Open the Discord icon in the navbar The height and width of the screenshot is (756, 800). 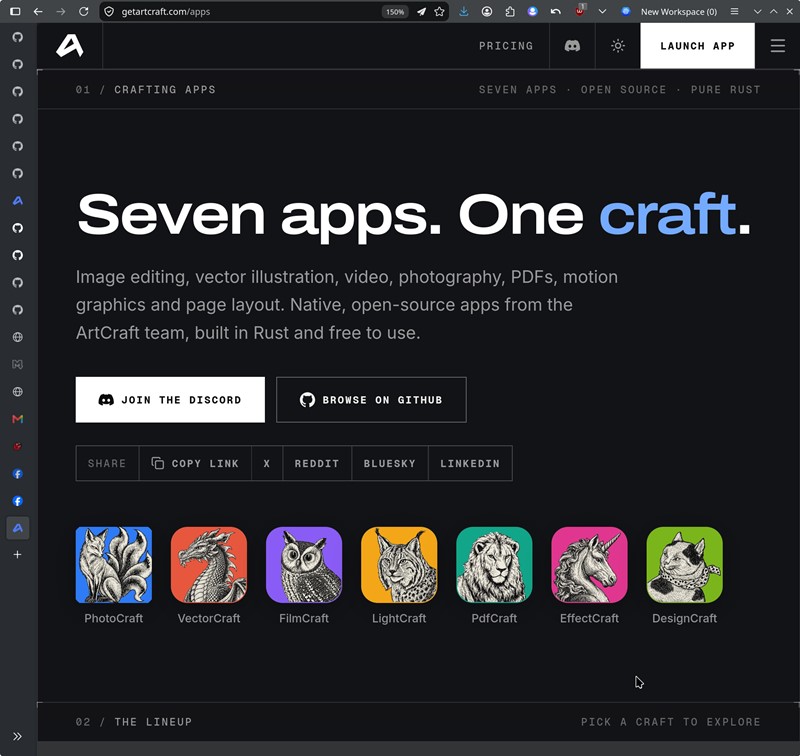point(572,46)
